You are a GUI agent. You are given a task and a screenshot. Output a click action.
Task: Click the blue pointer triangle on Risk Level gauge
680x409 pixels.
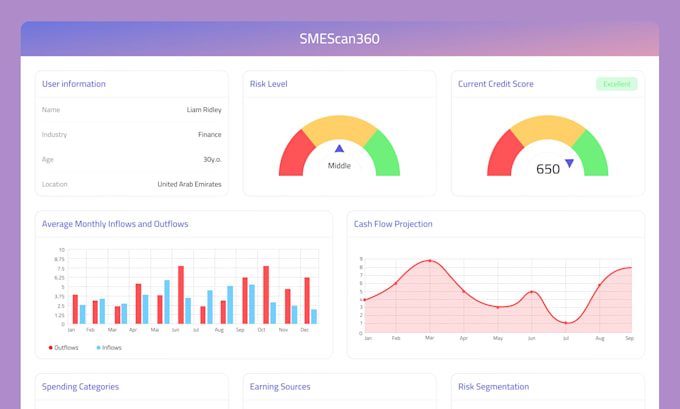point(339,148)
